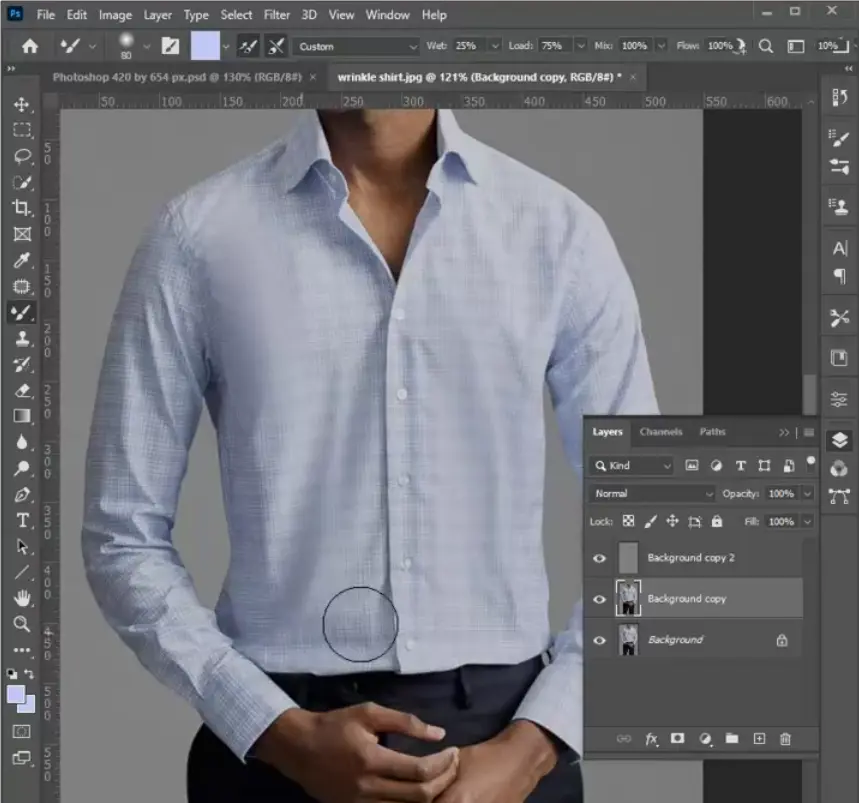Viewport: 859px width, 803px height.
Task: Open the Opacity dropdown arrow
Action: tap(808, 494)
